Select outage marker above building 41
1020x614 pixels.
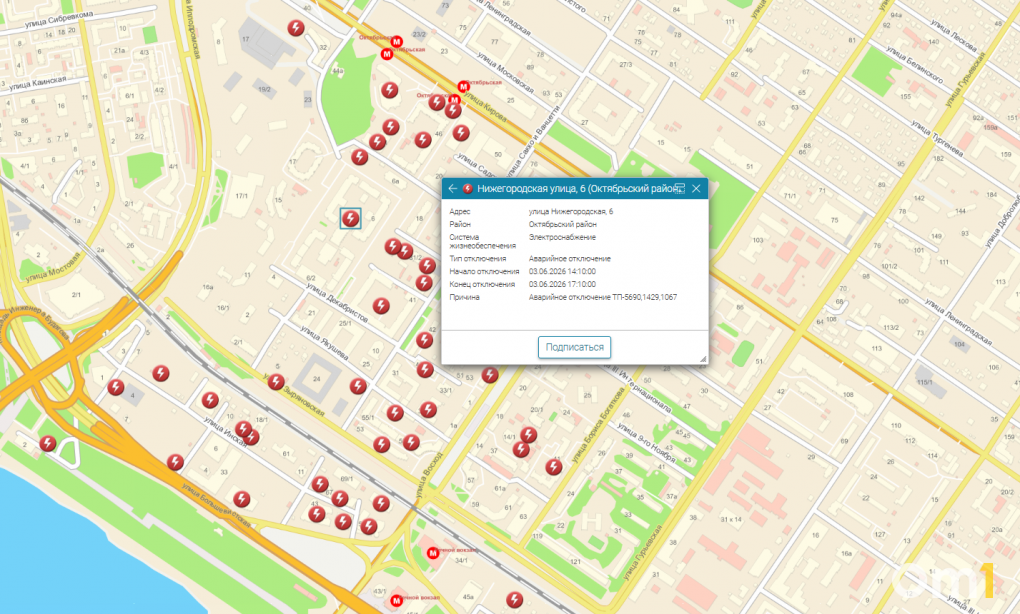tap(424, 282)
